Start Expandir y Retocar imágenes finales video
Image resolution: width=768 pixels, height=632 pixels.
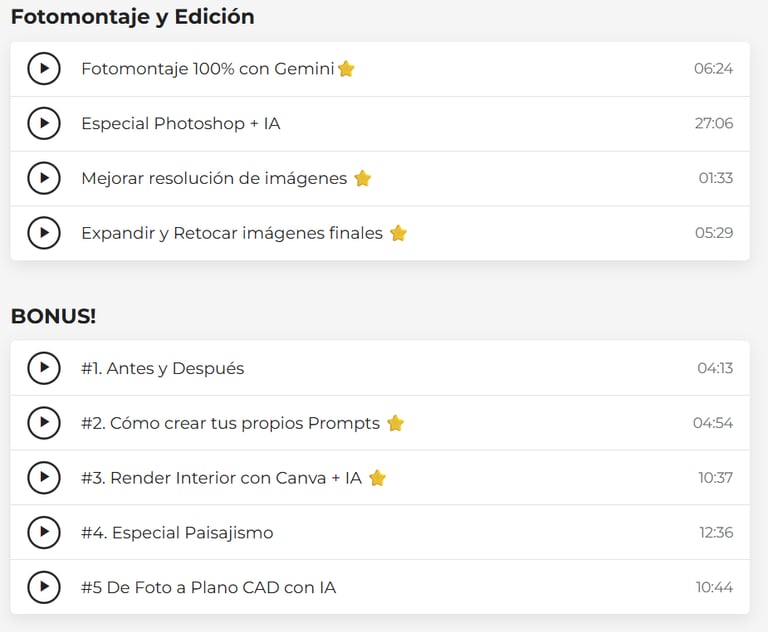(43, 233)
